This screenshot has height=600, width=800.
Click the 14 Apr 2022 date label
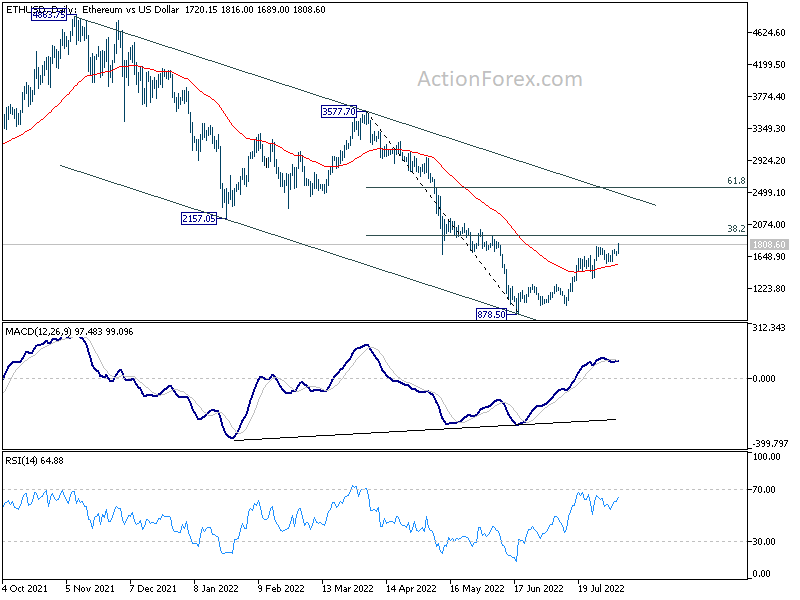411,589
